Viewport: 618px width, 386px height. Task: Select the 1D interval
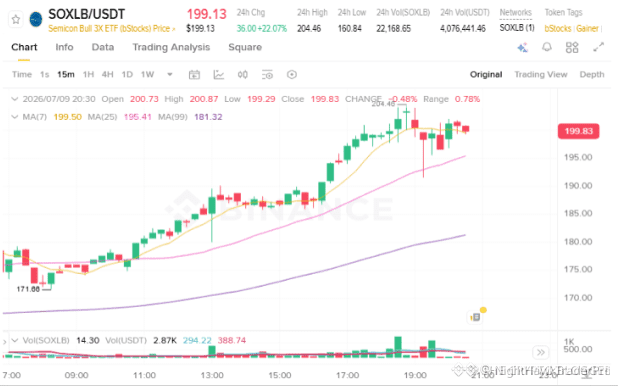point(127,75)
